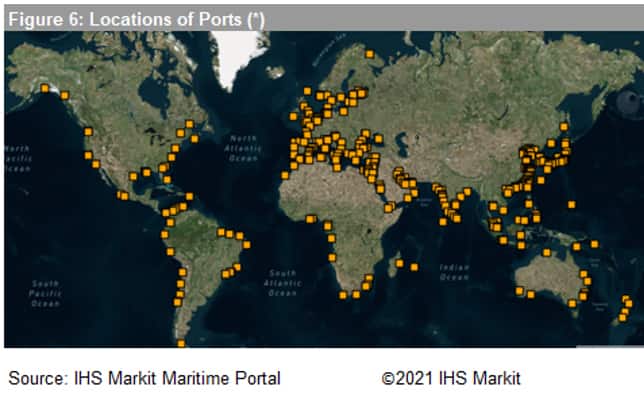Select the North Atlantic Ocean label

(x=243, y=148)
